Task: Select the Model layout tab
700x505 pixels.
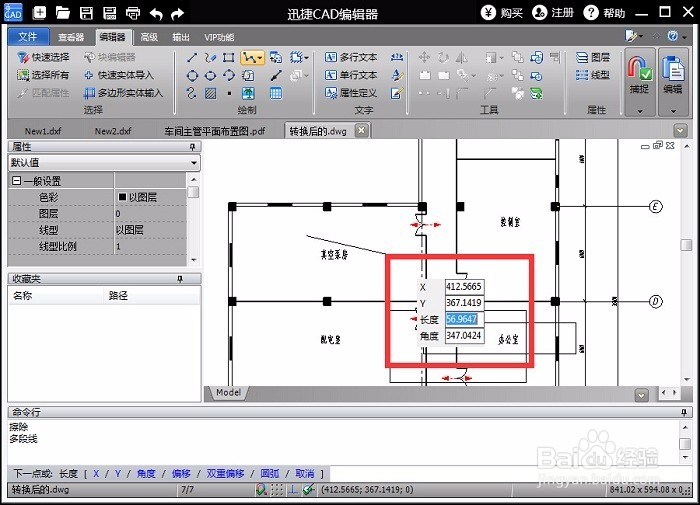Action: tap(228, 392)
